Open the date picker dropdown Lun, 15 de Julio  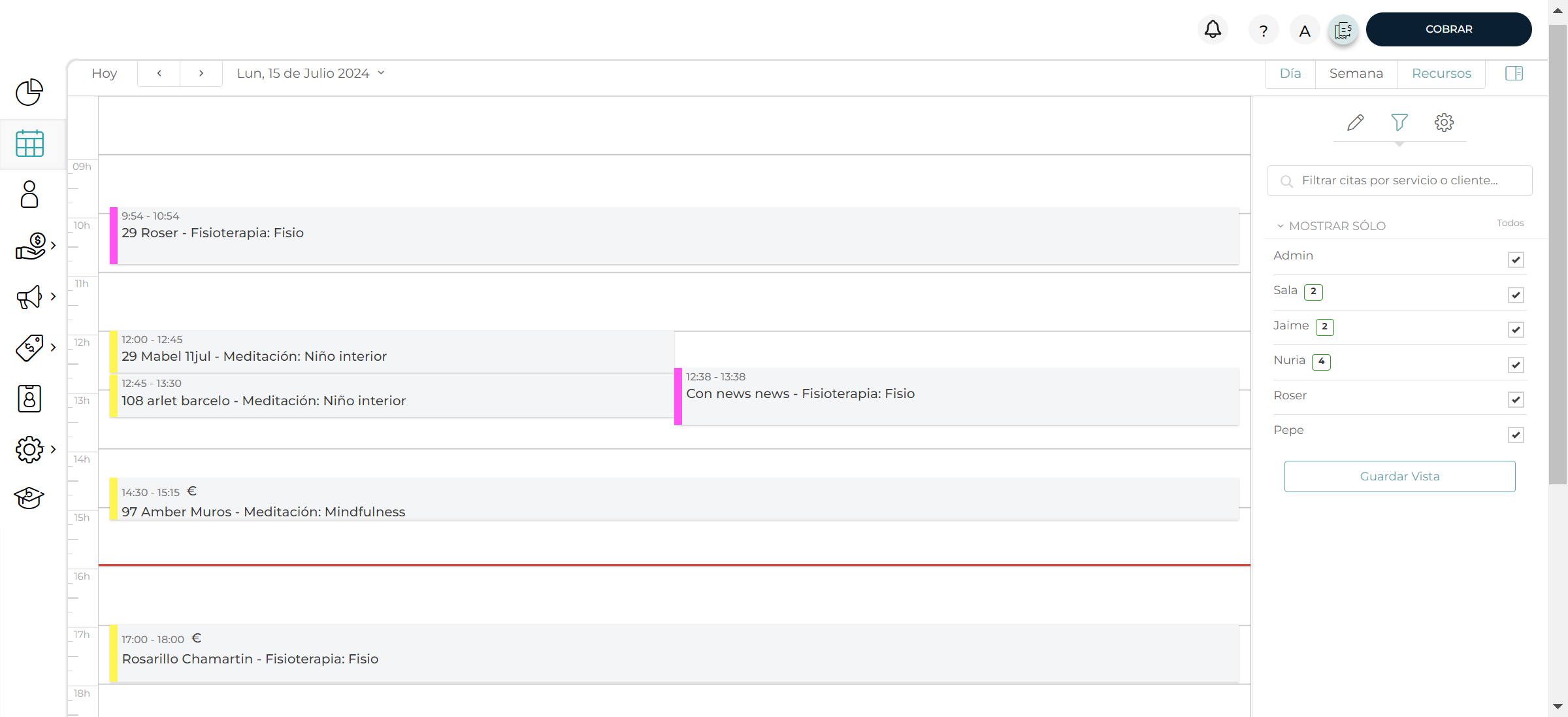311,73
